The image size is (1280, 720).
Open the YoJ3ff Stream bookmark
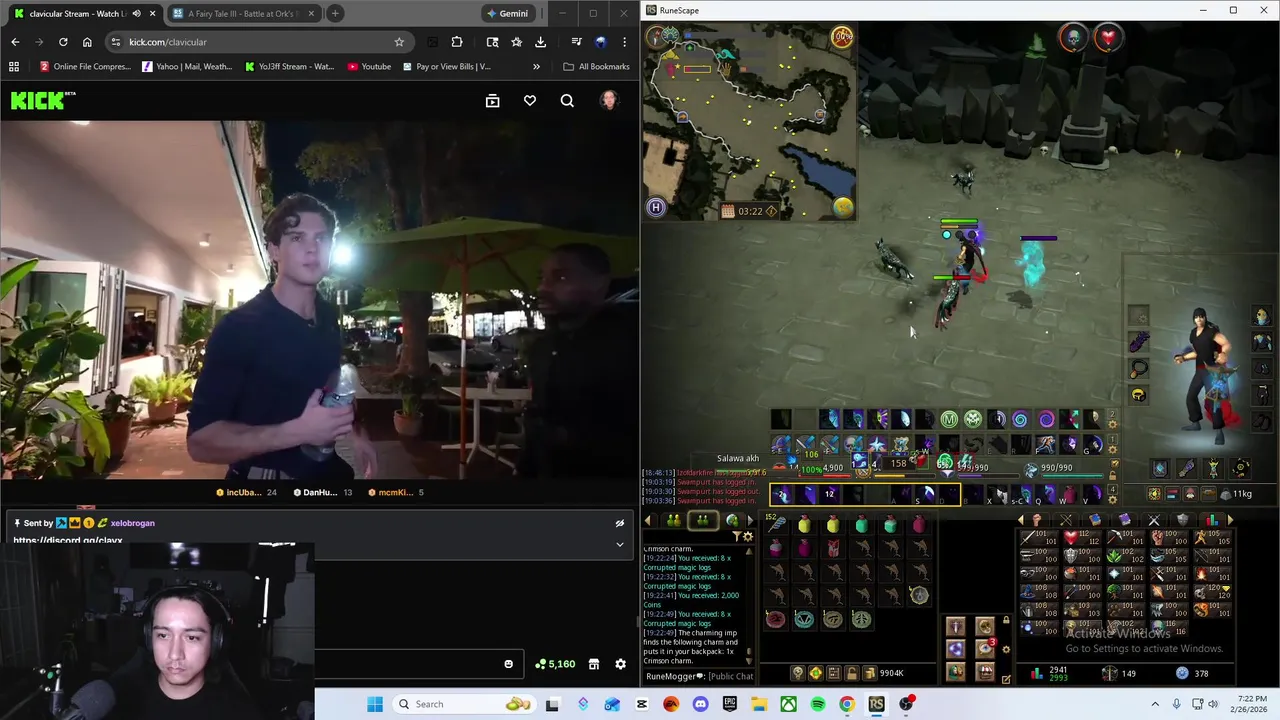[x=290, y=67]
